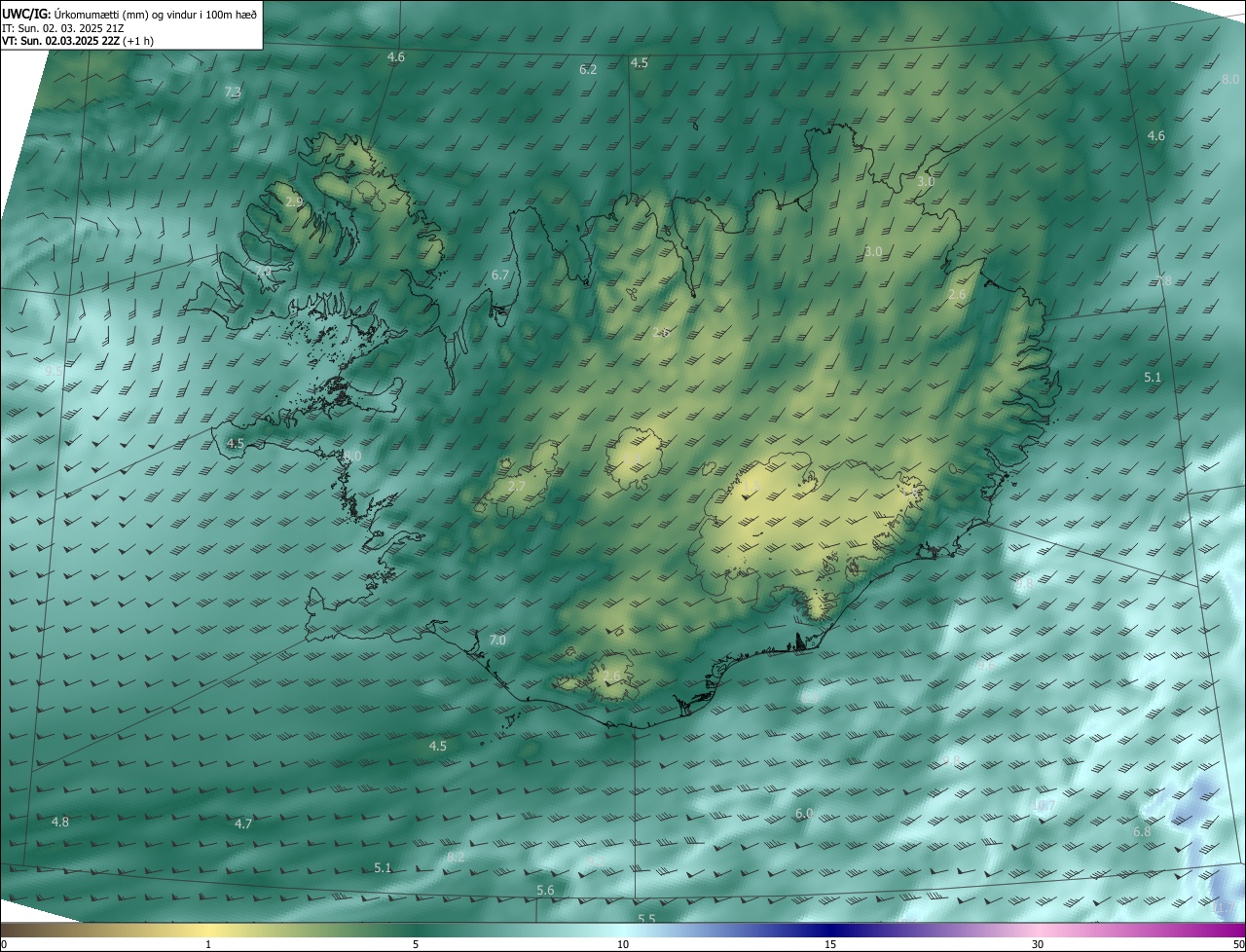The width and height of the screenshot is (1246, 952).
Task: Click the 2.9 value over the Westfjords
Action: [x=294, y=201]
